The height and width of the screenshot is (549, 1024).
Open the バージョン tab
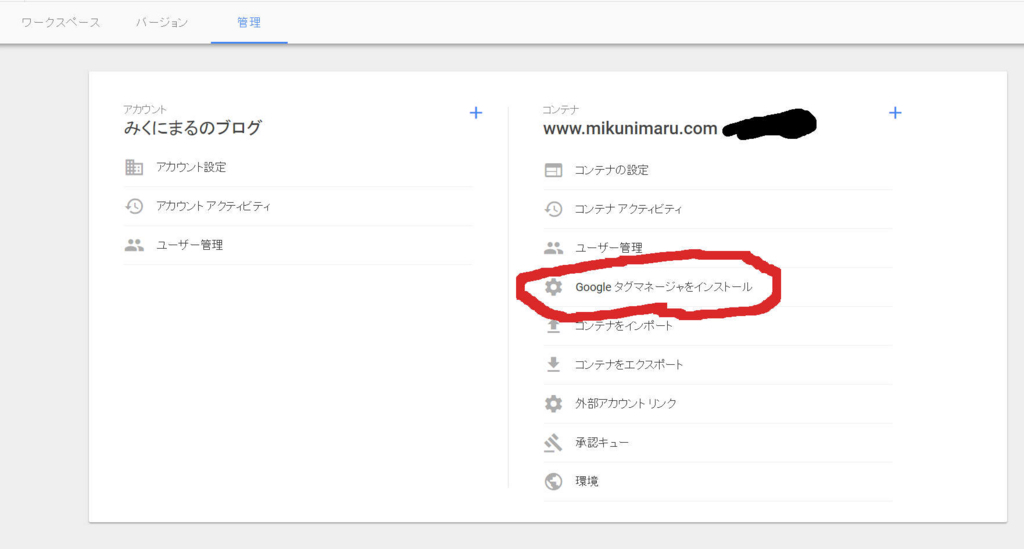tap(162, 23)
